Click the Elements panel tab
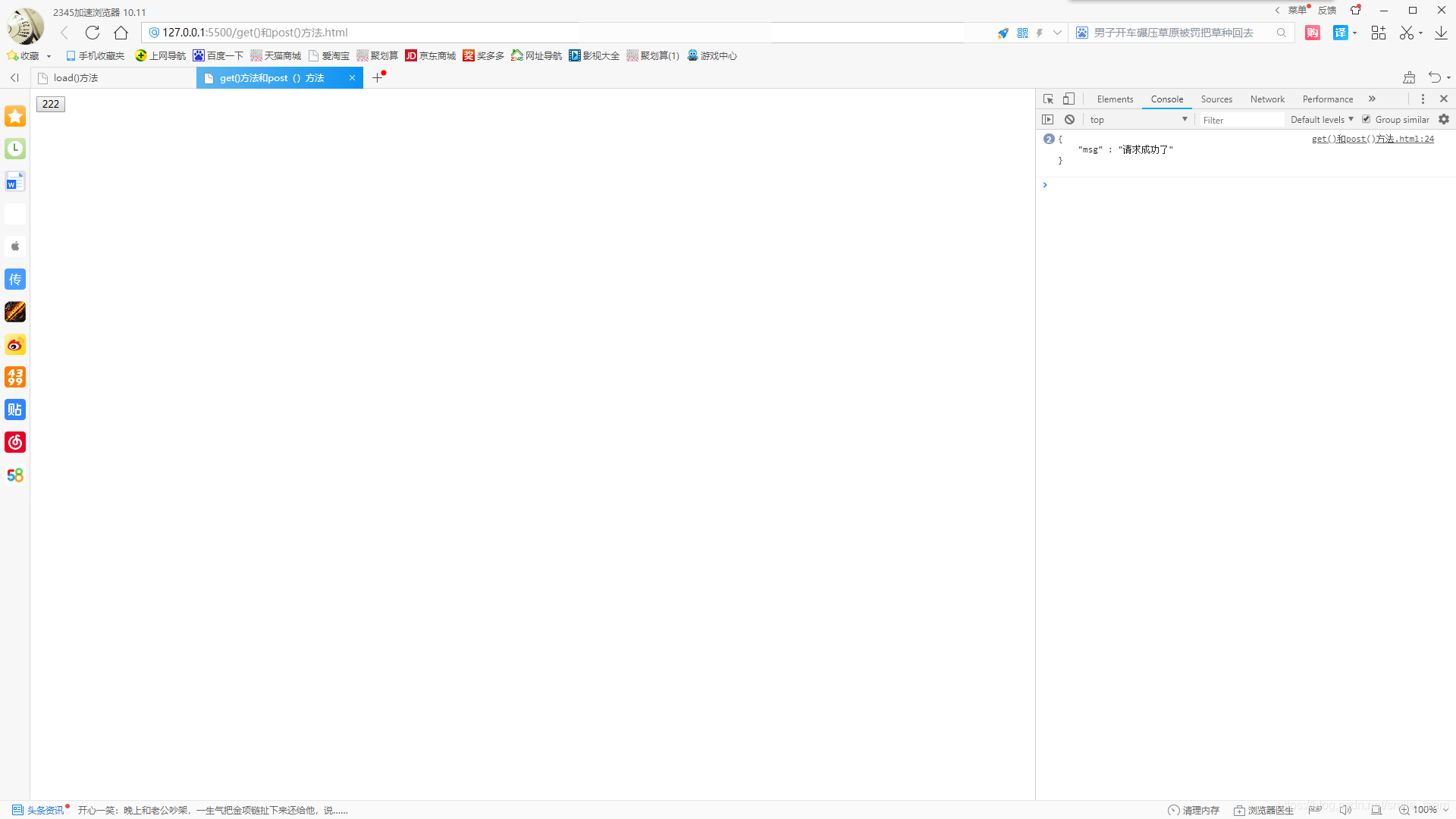Screen dimensions: 1456x819 (x=1115, y=99)
